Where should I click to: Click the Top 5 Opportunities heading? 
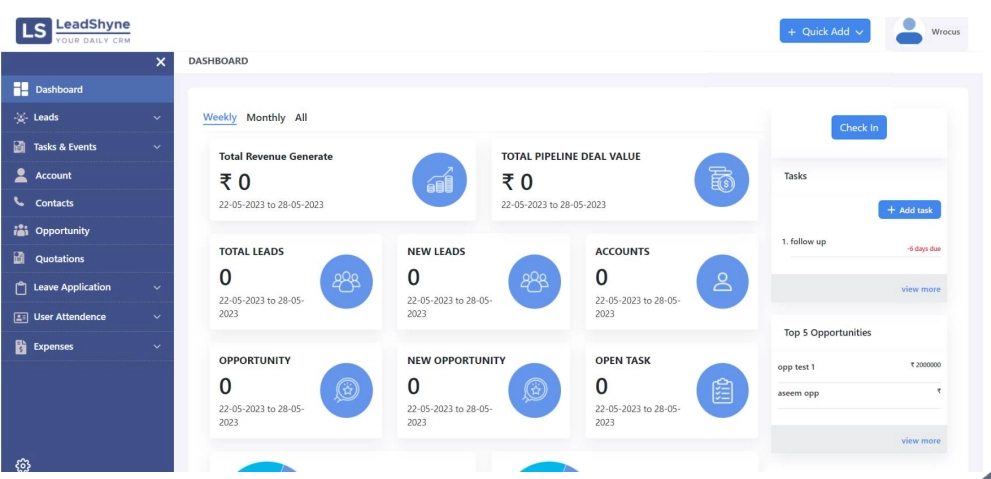click(x=827, y=332)
